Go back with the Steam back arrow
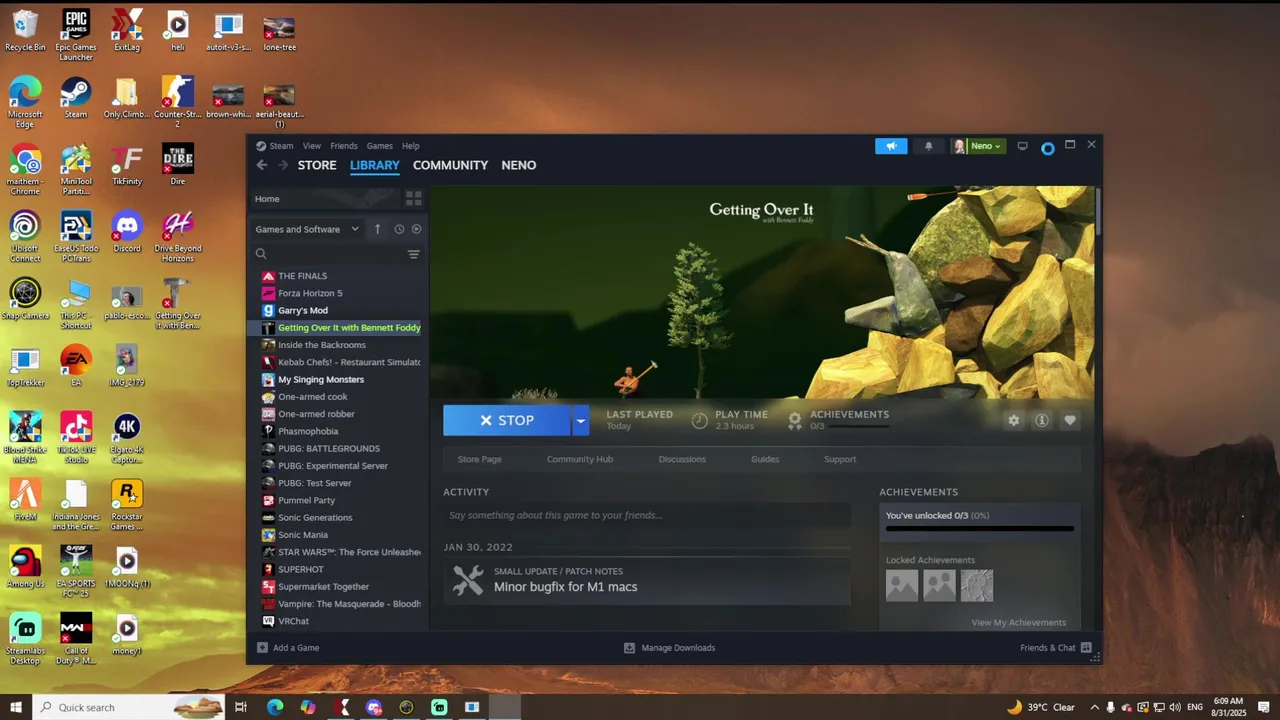 pos(262,165)
